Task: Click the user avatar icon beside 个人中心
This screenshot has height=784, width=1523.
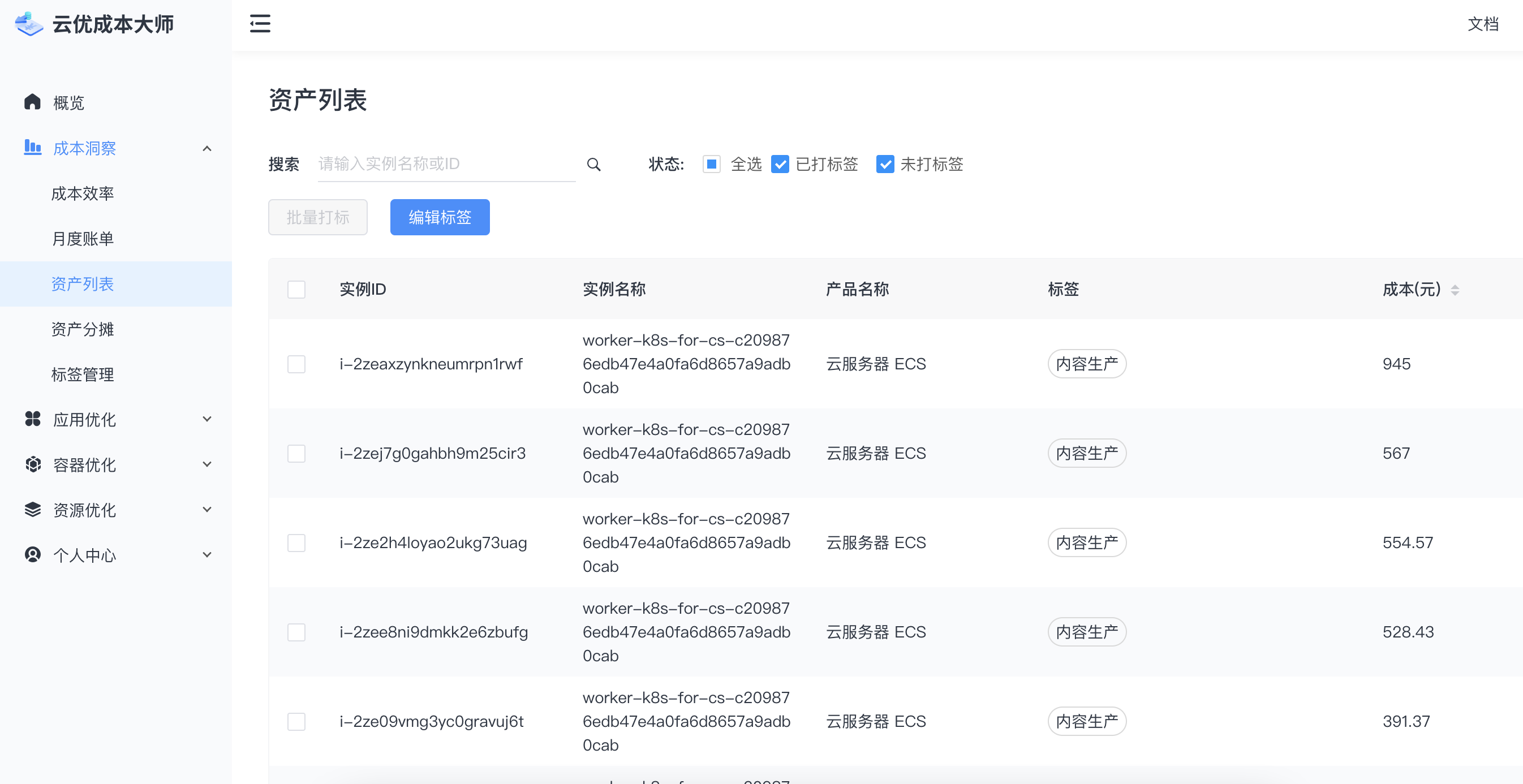Action: pos(32,554)
